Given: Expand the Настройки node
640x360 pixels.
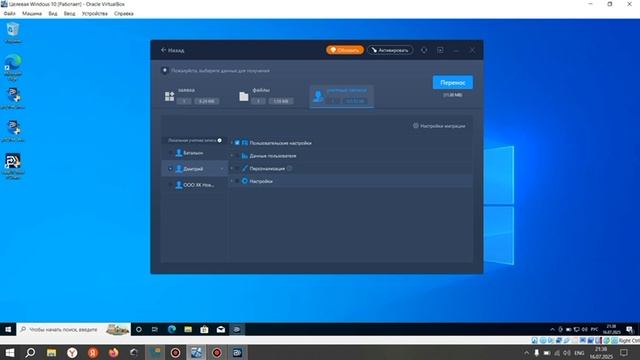Looking at the screenshot, I should 232,181.
